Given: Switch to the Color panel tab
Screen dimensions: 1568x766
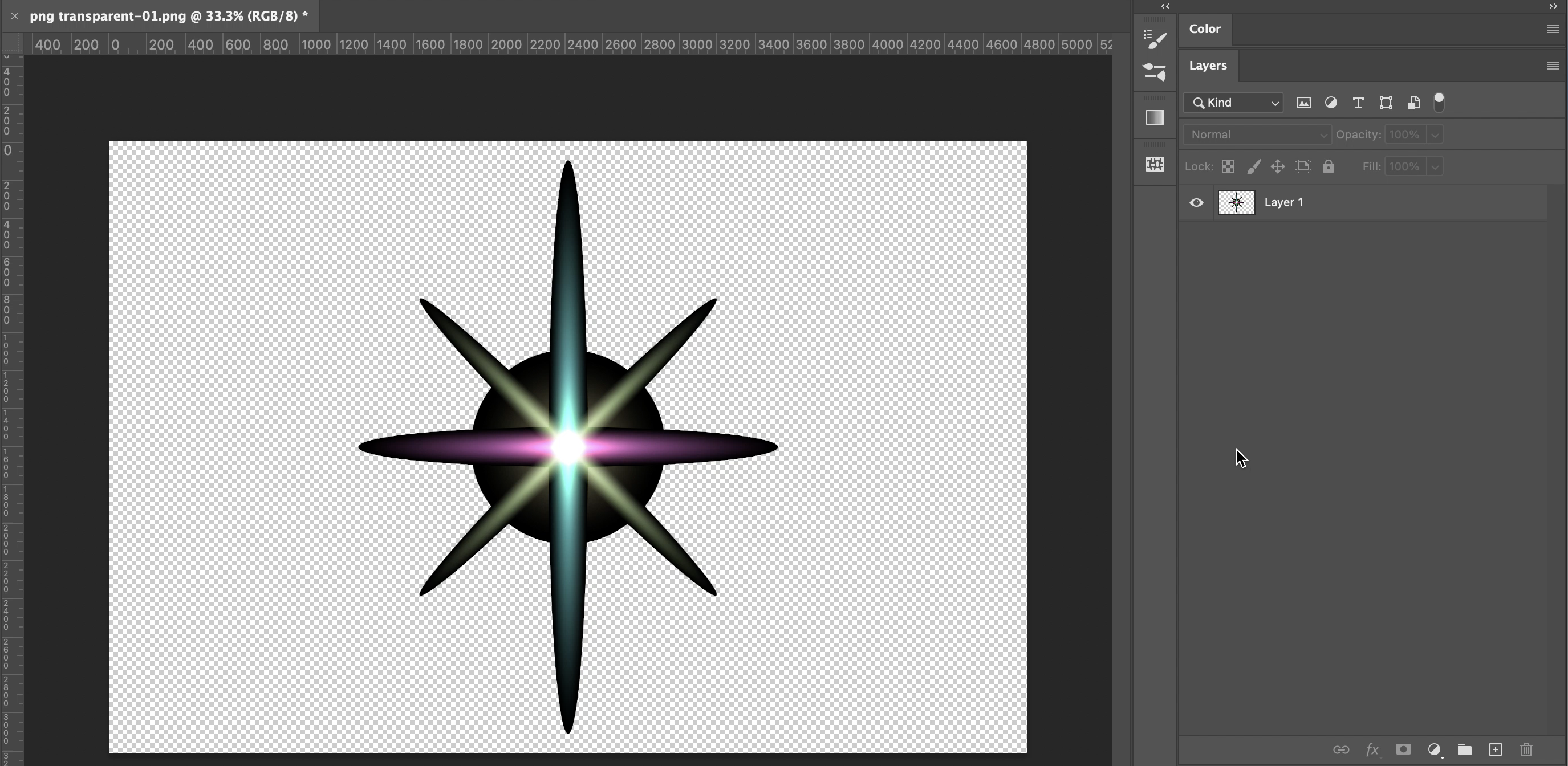Looking at the screenshot, I should point(1205,29).
